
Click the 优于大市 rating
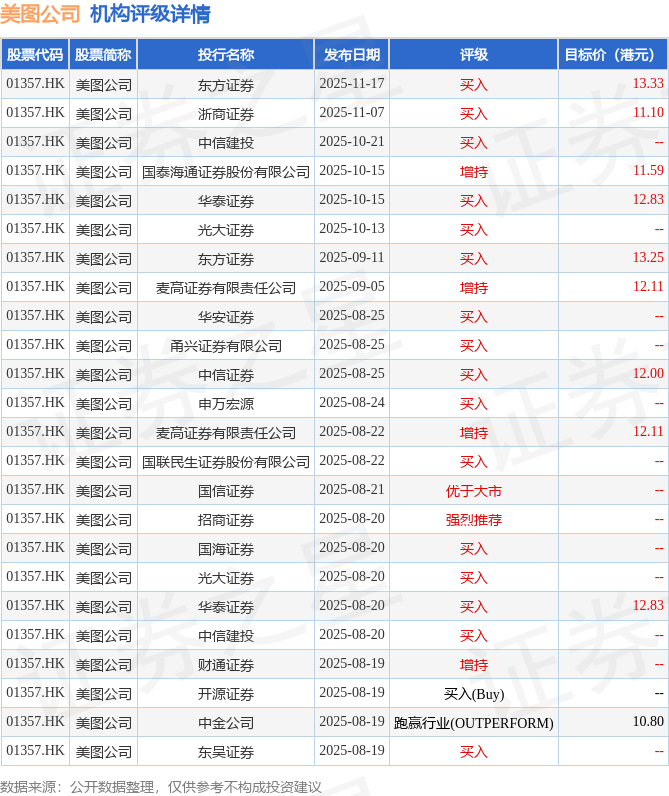pos(474,491)
